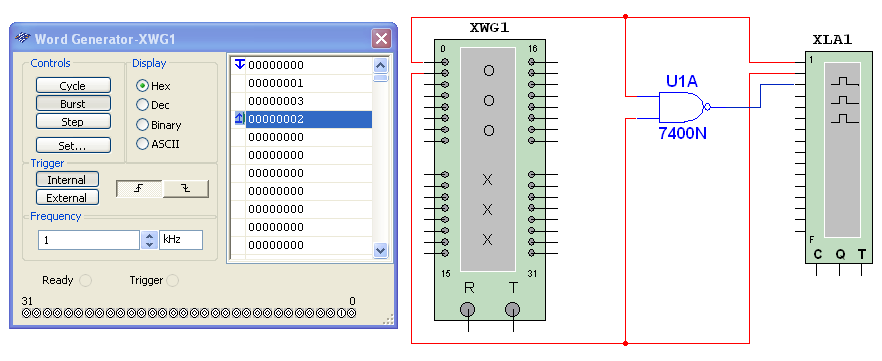
Task: Select rising edge trigger button
Action: pos(140,189)
